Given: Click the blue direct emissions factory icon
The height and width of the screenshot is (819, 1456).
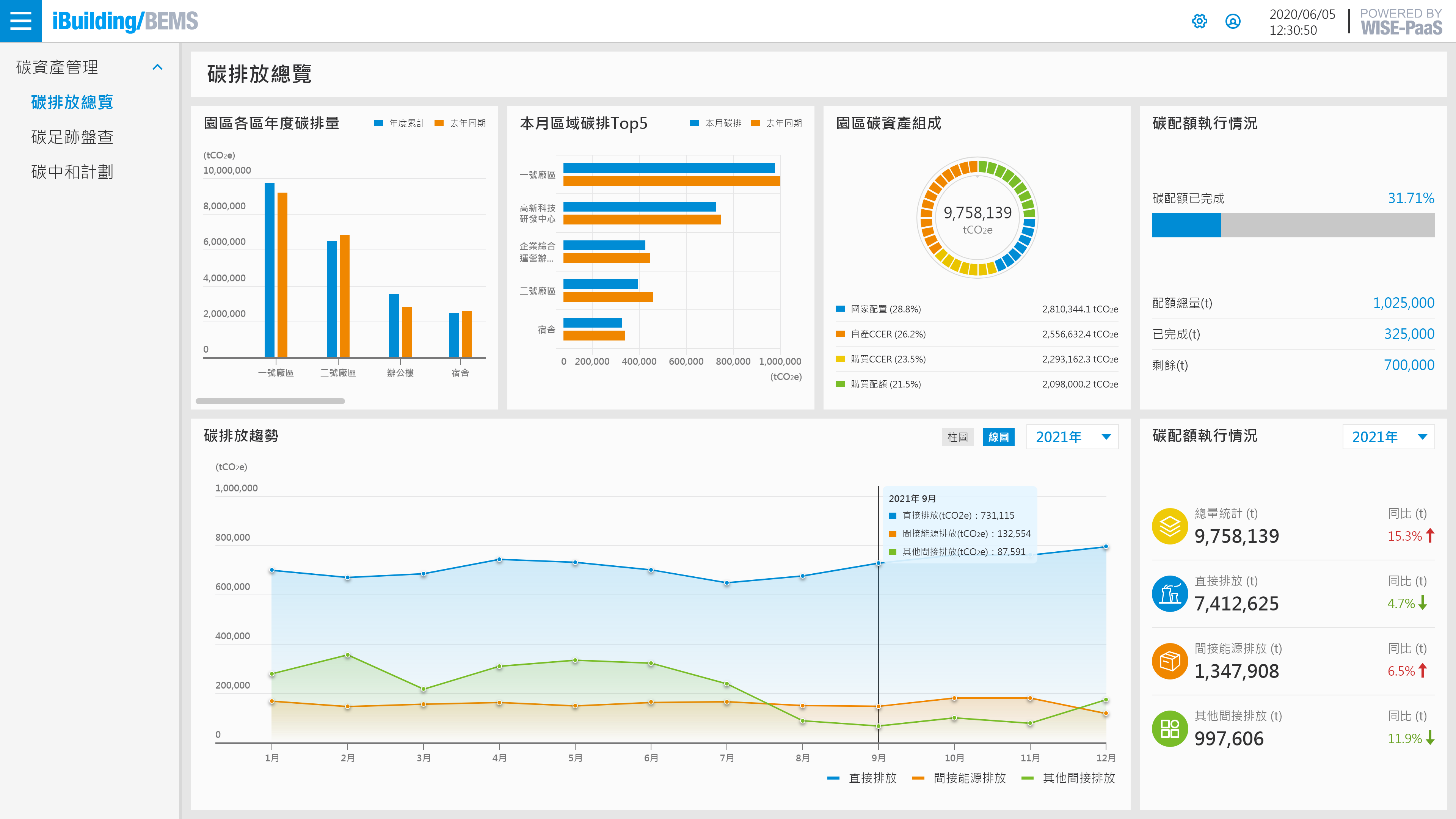Looking at the screenshot, I should tap(1169, 593).
